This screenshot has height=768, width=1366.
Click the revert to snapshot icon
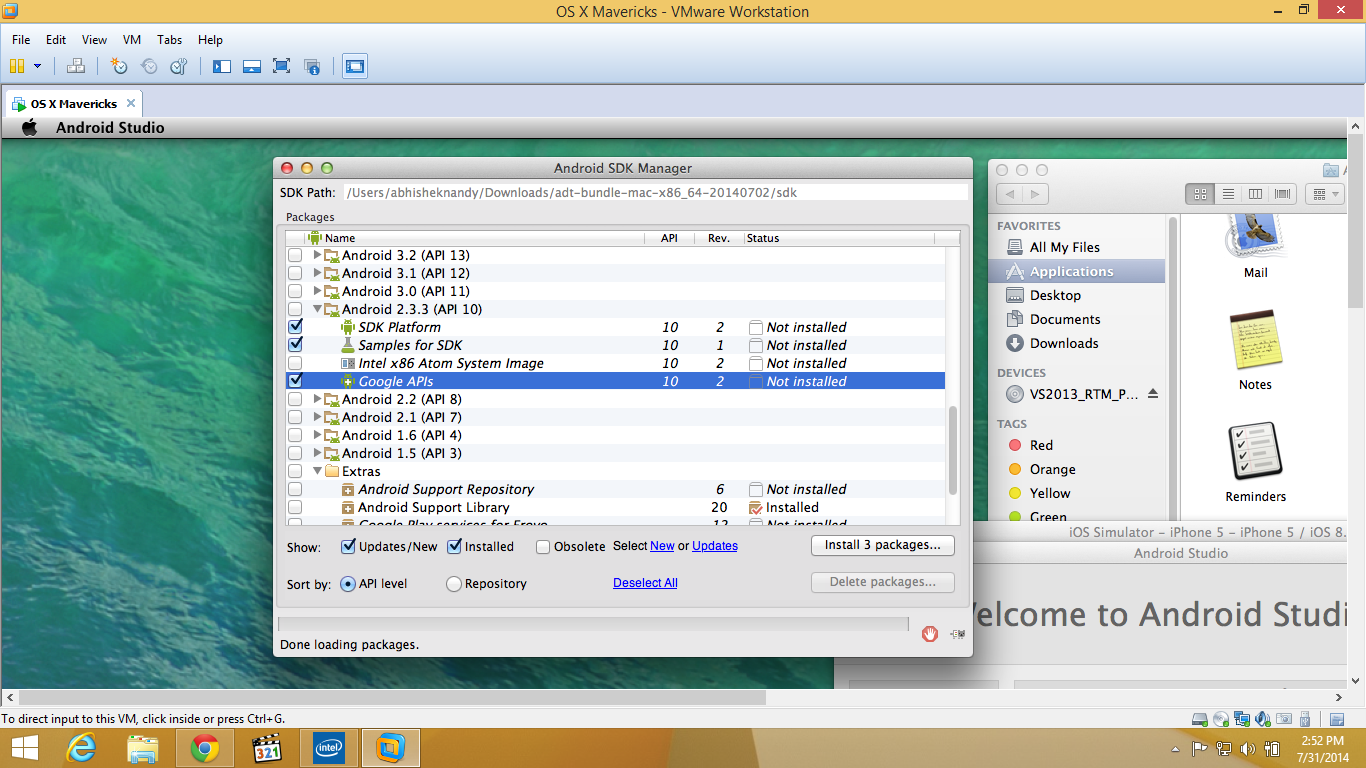point(149,66)
